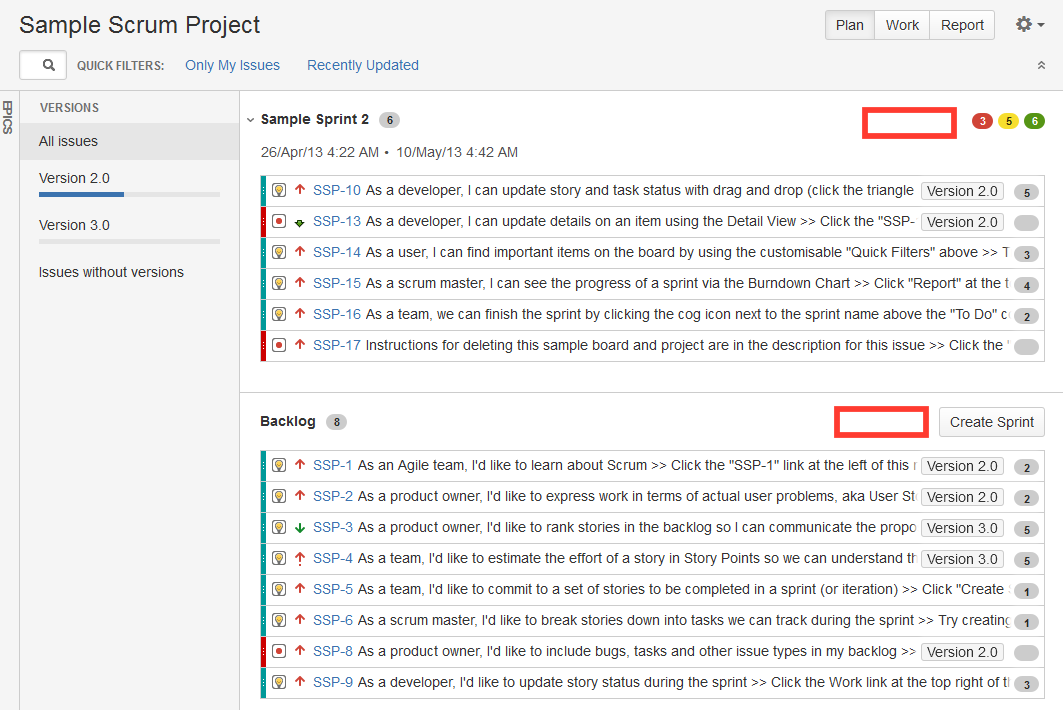
Task: Expand the EPICS side panel
Action: click(8, 117)
